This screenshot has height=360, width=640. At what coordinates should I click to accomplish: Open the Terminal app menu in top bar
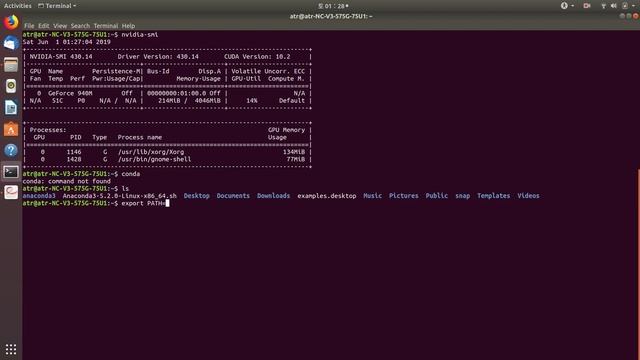tap(57, 6)
